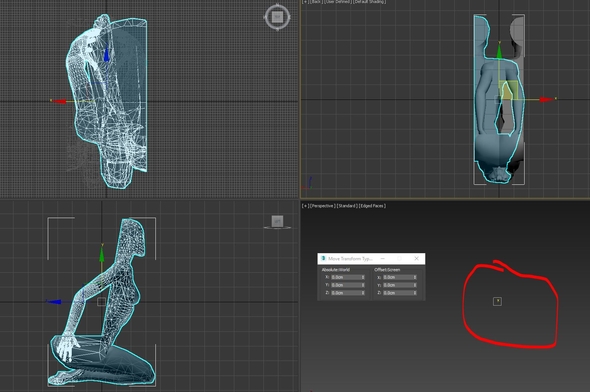This screenshot has width=590, height=392.
Task: Click the yellow XY plane handle of the gizmo
Action: [508, 90]
